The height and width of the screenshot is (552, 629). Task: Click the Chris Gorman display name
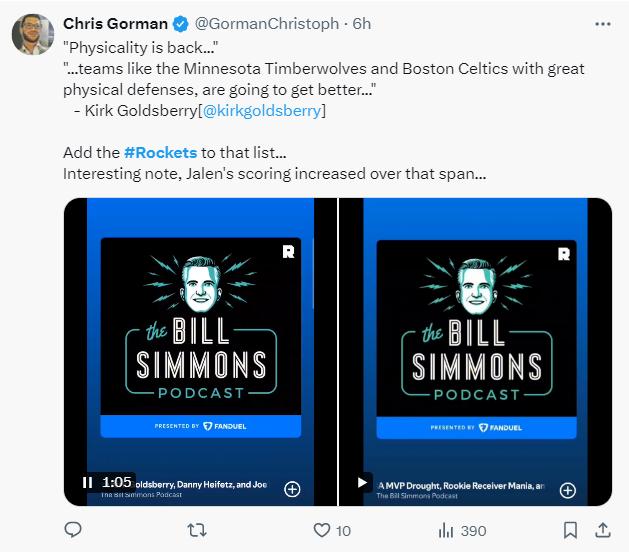pyautogui.click(x=116, y=24)
